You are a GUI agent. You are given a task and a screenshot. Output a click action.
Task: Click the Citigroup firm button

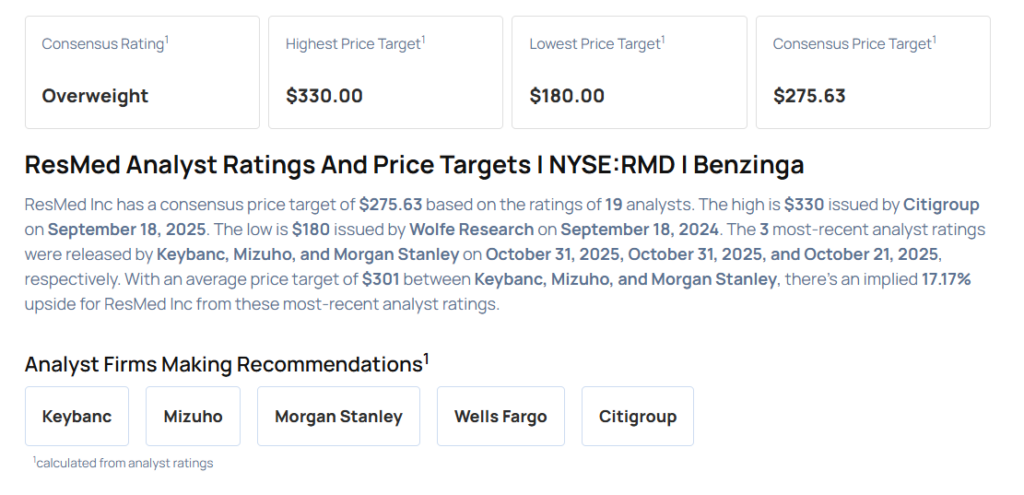pyautogui.click(x=637, y=416)
